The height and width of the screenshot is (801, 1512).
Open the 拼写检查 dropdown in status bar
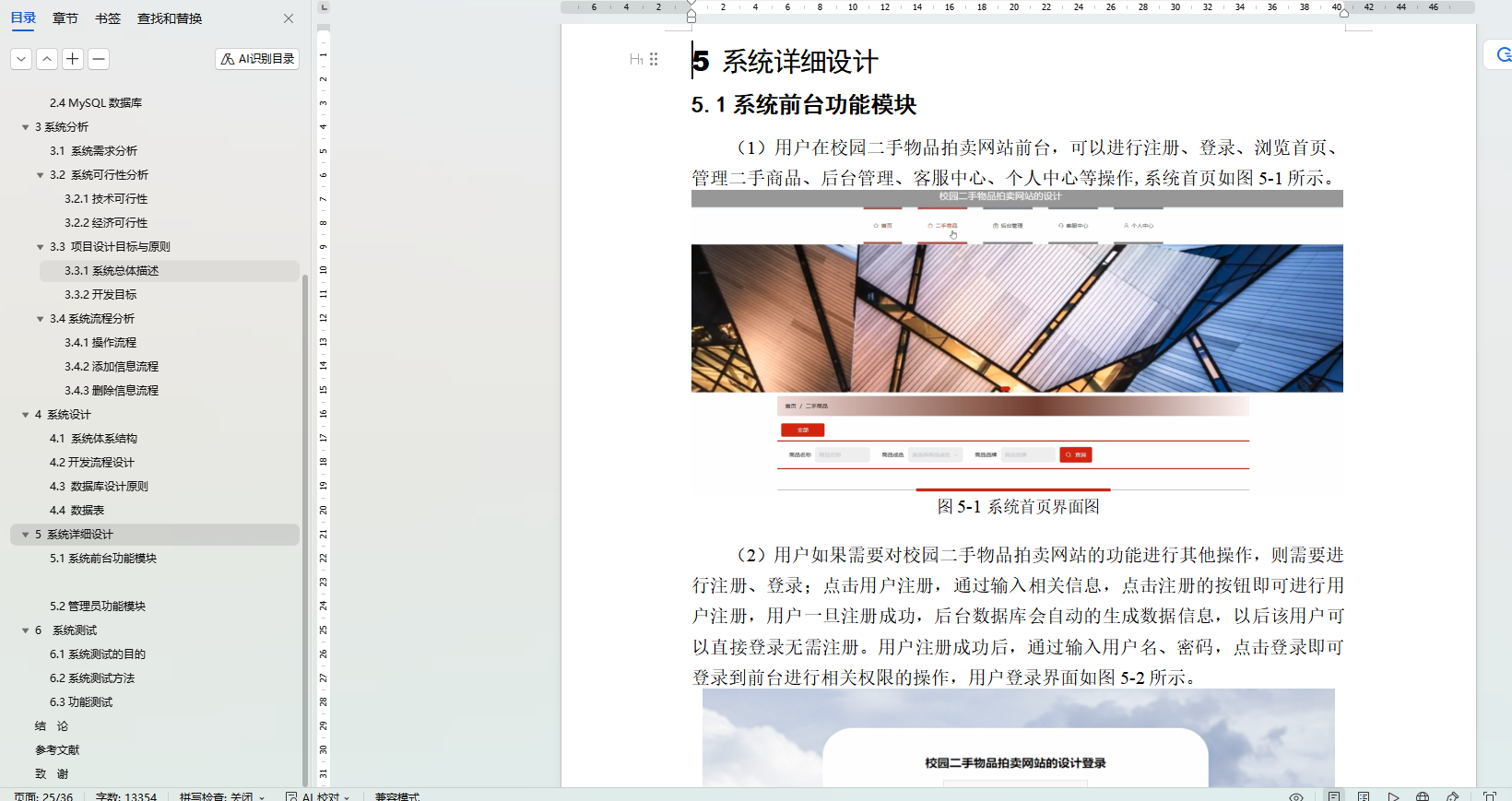222,796
